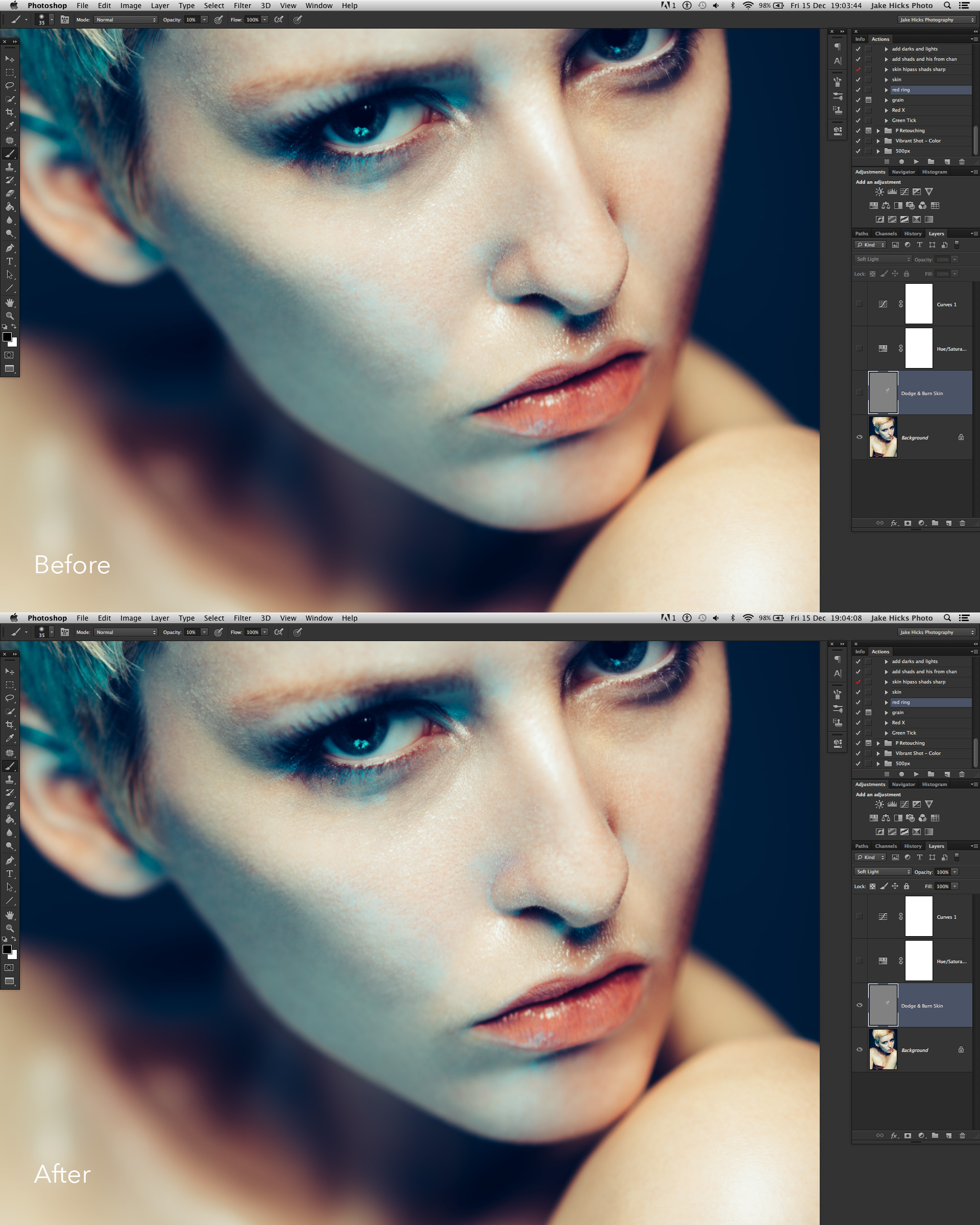Open Fill dropdown arrow in After screenshot Layers panel
980x1225 pixels.
tap(954, 887)
